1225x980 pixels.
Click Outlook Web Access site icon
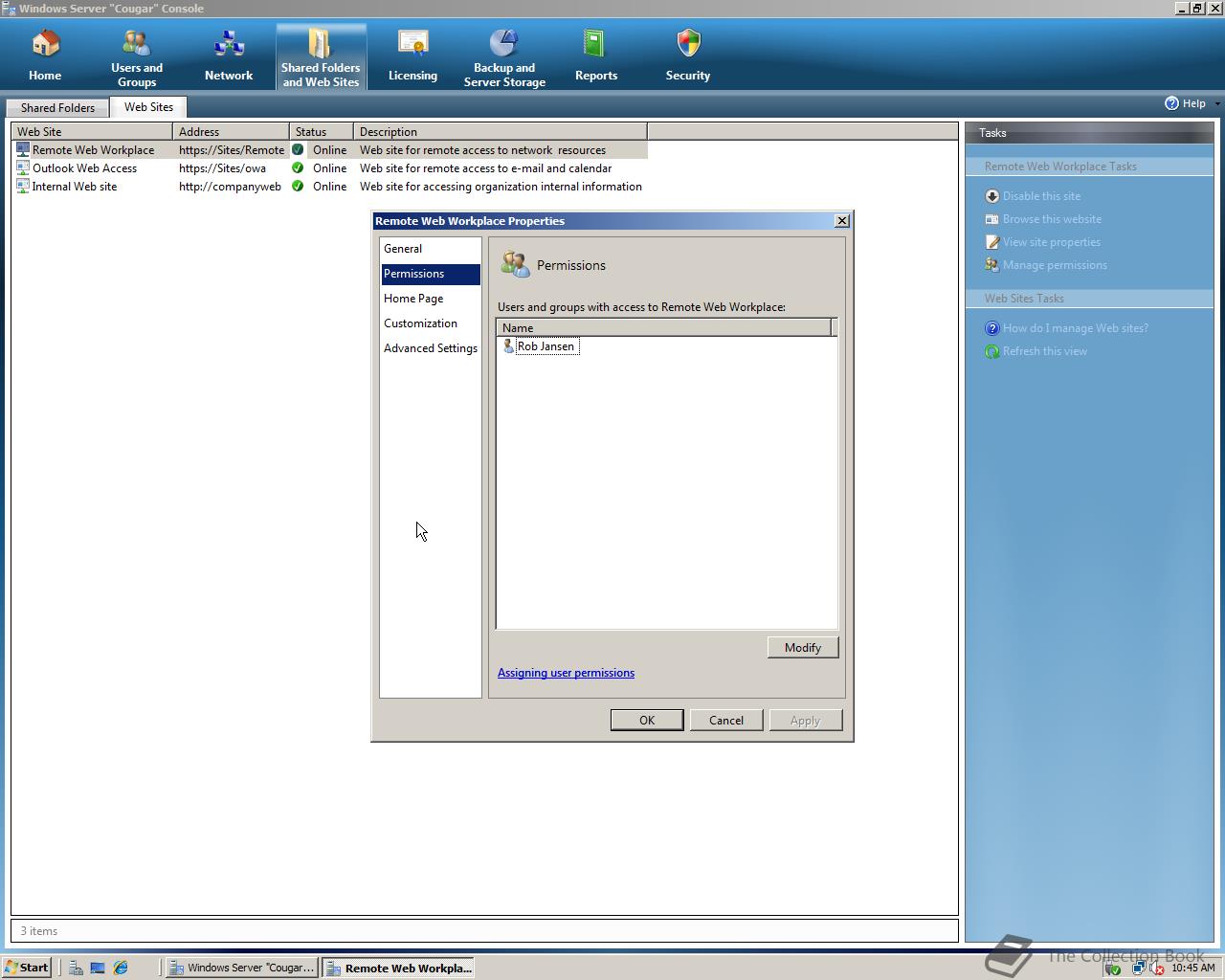click(23, 167)
